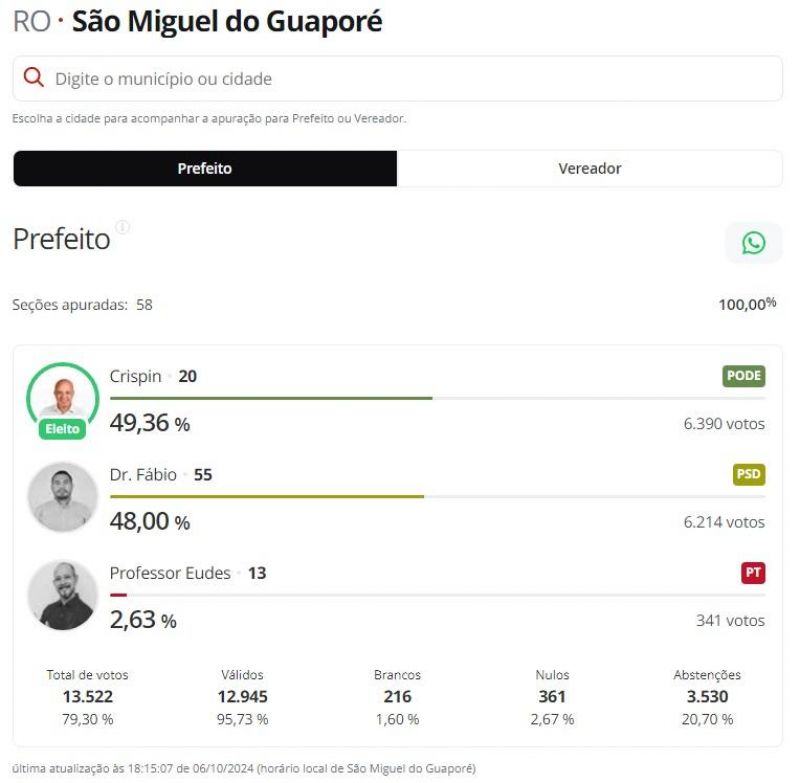
Task: Switch to the Prefeito tab
Action: coord(204,168)
